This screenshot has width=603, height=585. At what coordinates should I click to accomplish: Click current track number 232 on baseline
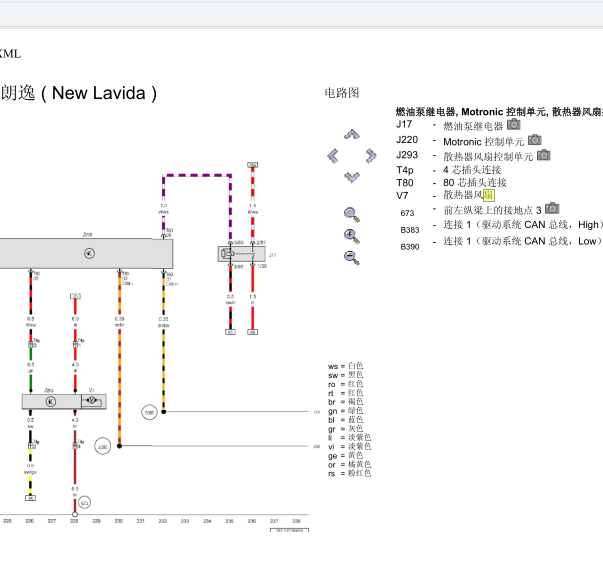point(163,521)
